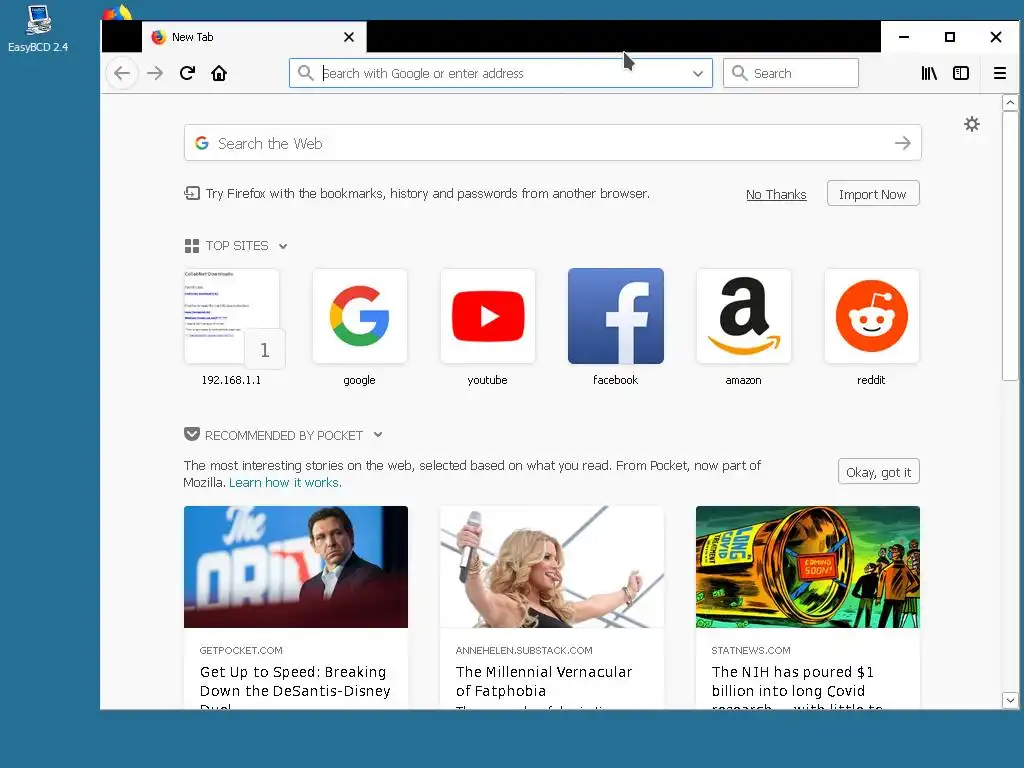This screenshot has height=768, width=1024.
Task: Select the New Tab tab
Action: click(254, 37)
